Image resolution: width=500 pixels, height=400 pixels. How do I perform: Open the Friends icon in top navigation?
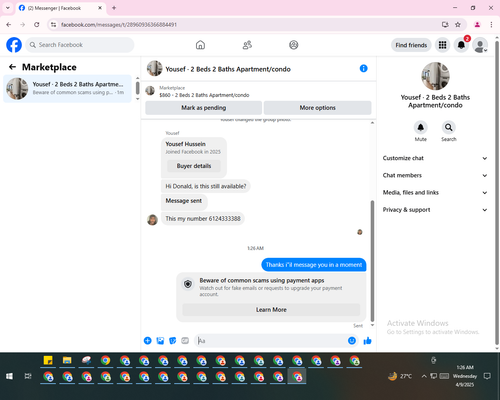coord(247,45)
